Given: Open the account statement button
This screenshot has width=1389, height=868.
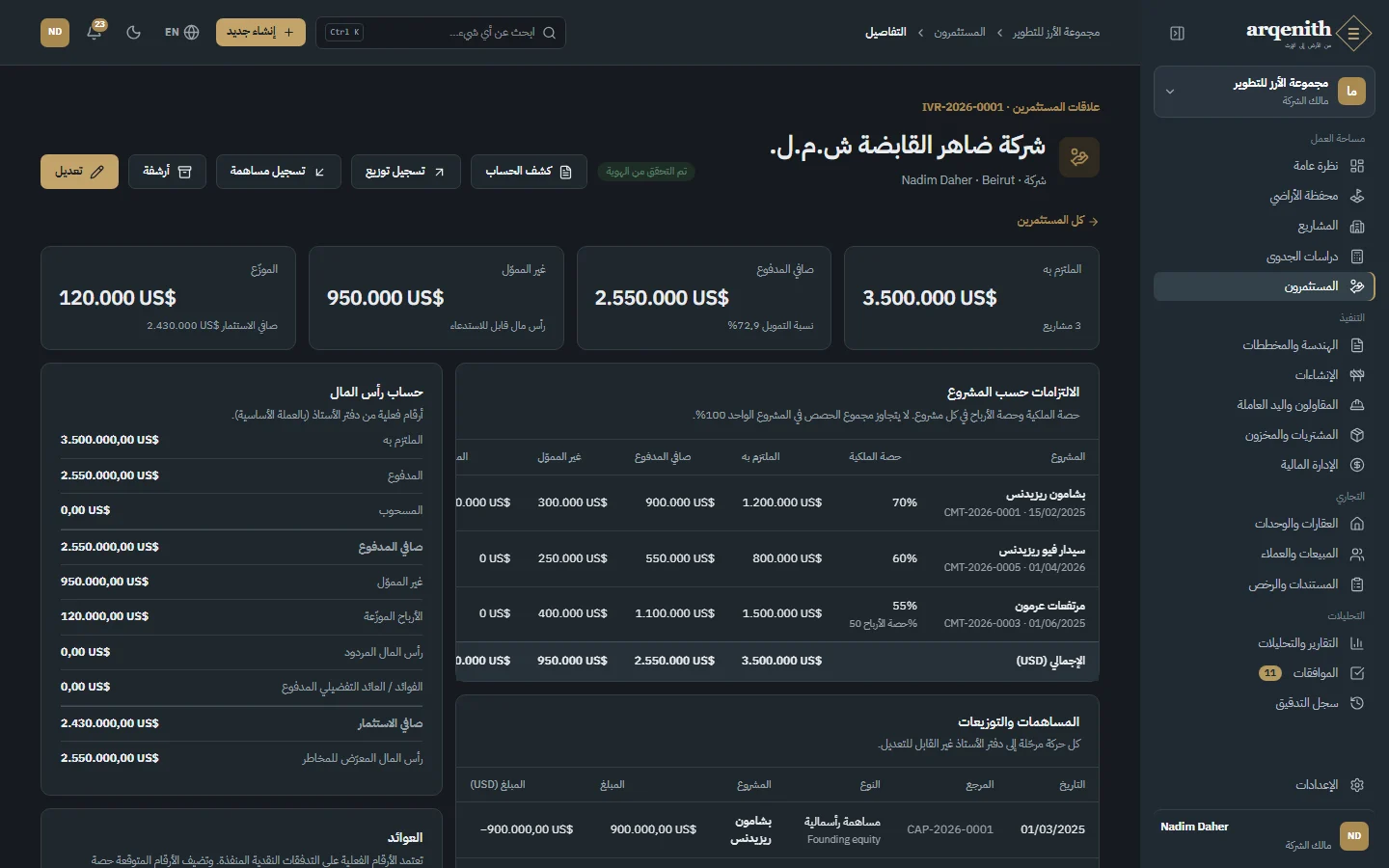Looking at the screenshot, I should pos(529,172).
